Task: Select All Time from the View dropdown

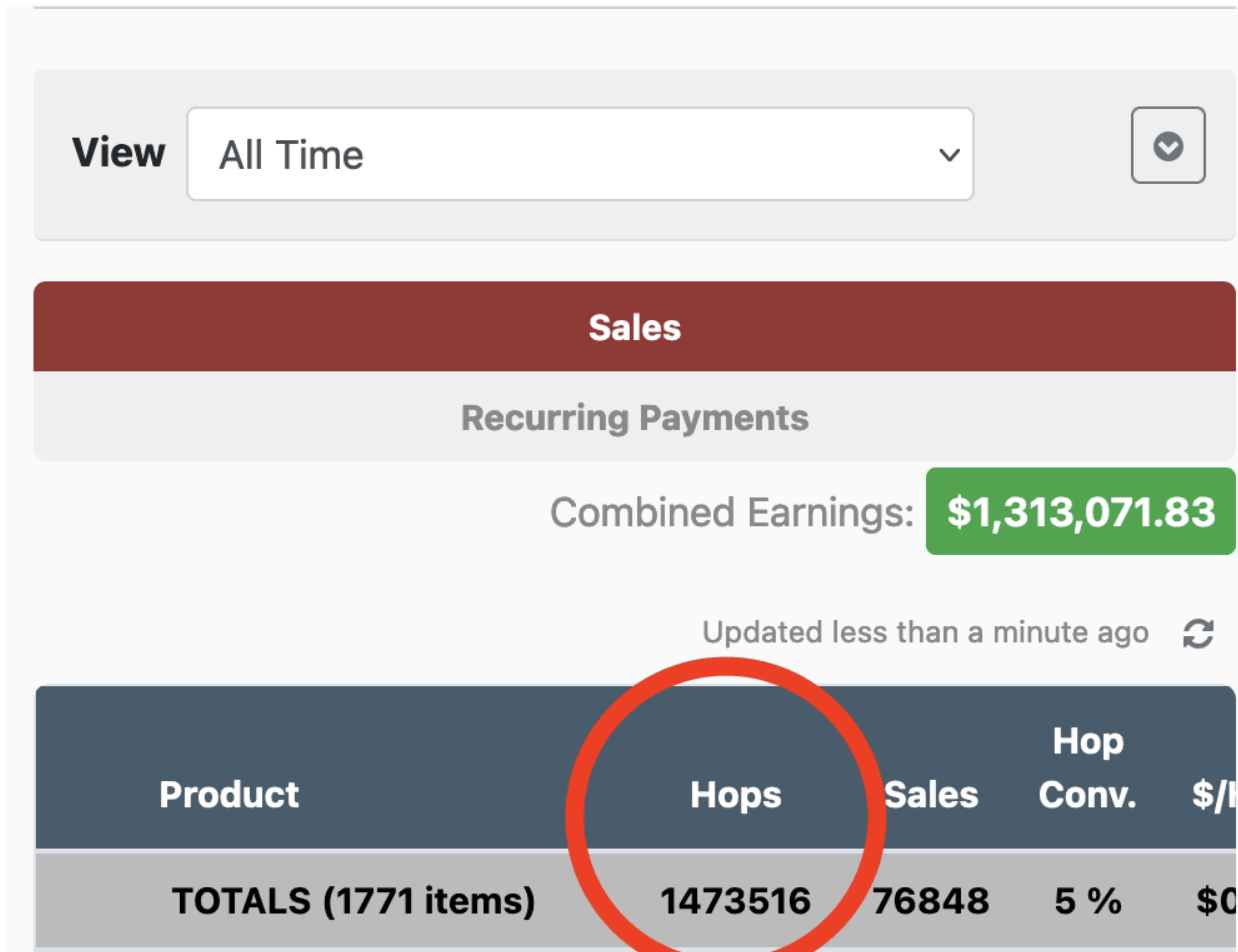Action: 580,155
